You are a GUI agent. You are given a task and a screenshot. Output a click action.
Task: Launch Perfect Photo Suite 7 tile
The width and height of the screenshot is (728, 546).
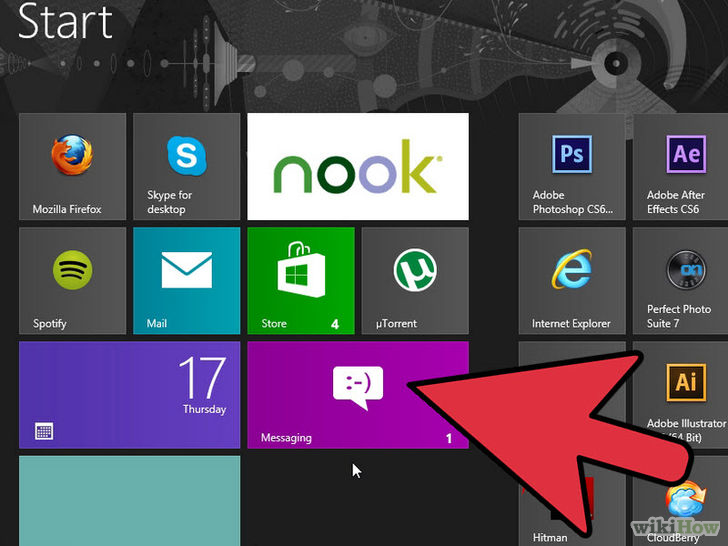(x=680, y=280)
